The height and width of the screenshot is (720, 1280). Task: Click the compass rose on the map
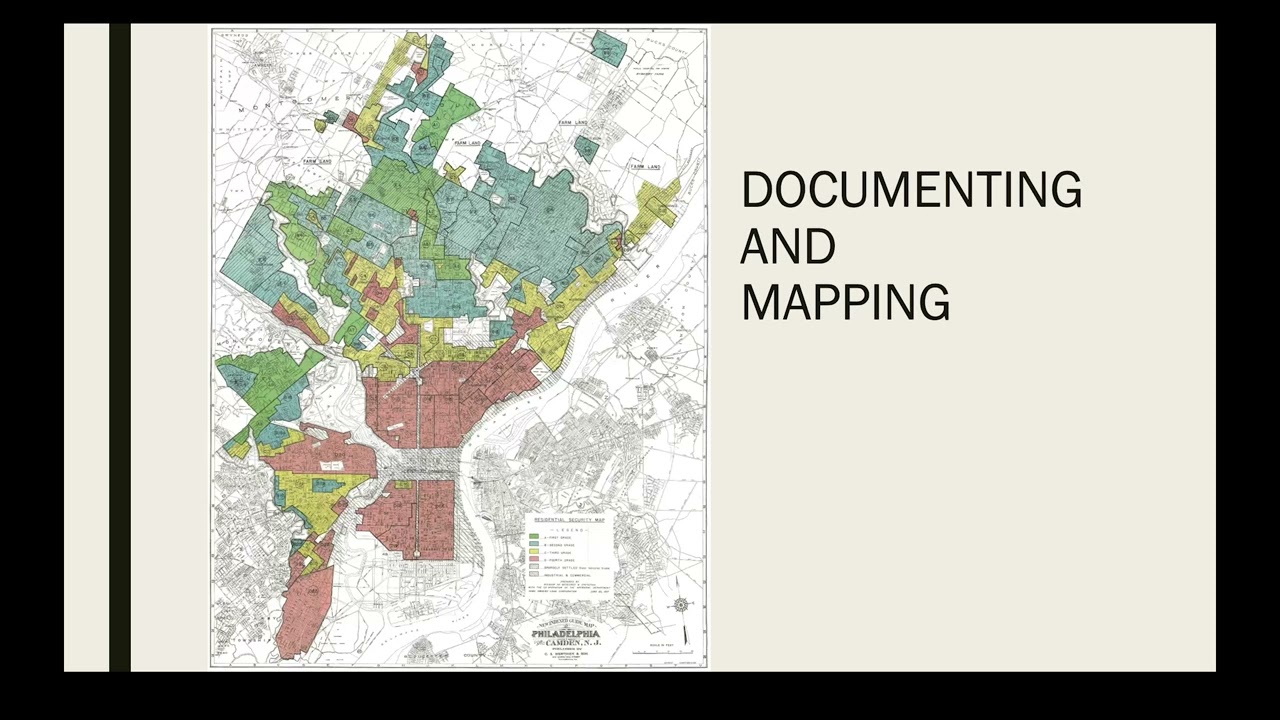pyautogui.click(x=681, y=604)
